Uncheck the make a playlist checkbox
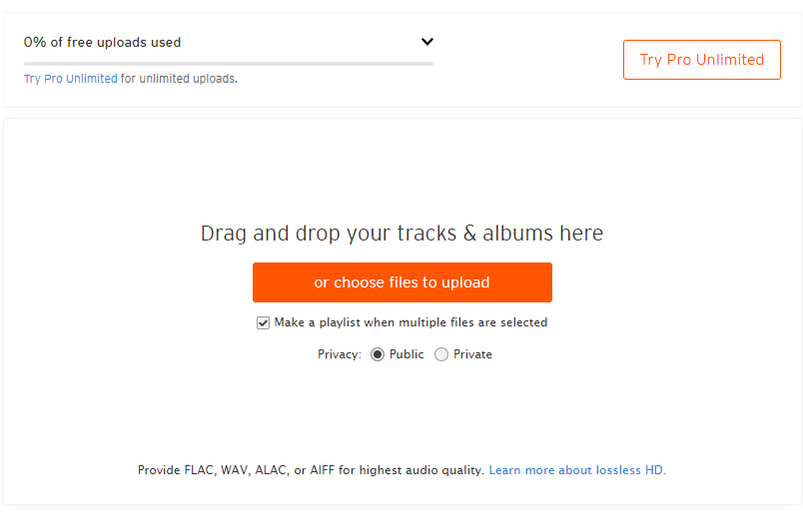Screen dimensions: 803x516 (263, 323)
